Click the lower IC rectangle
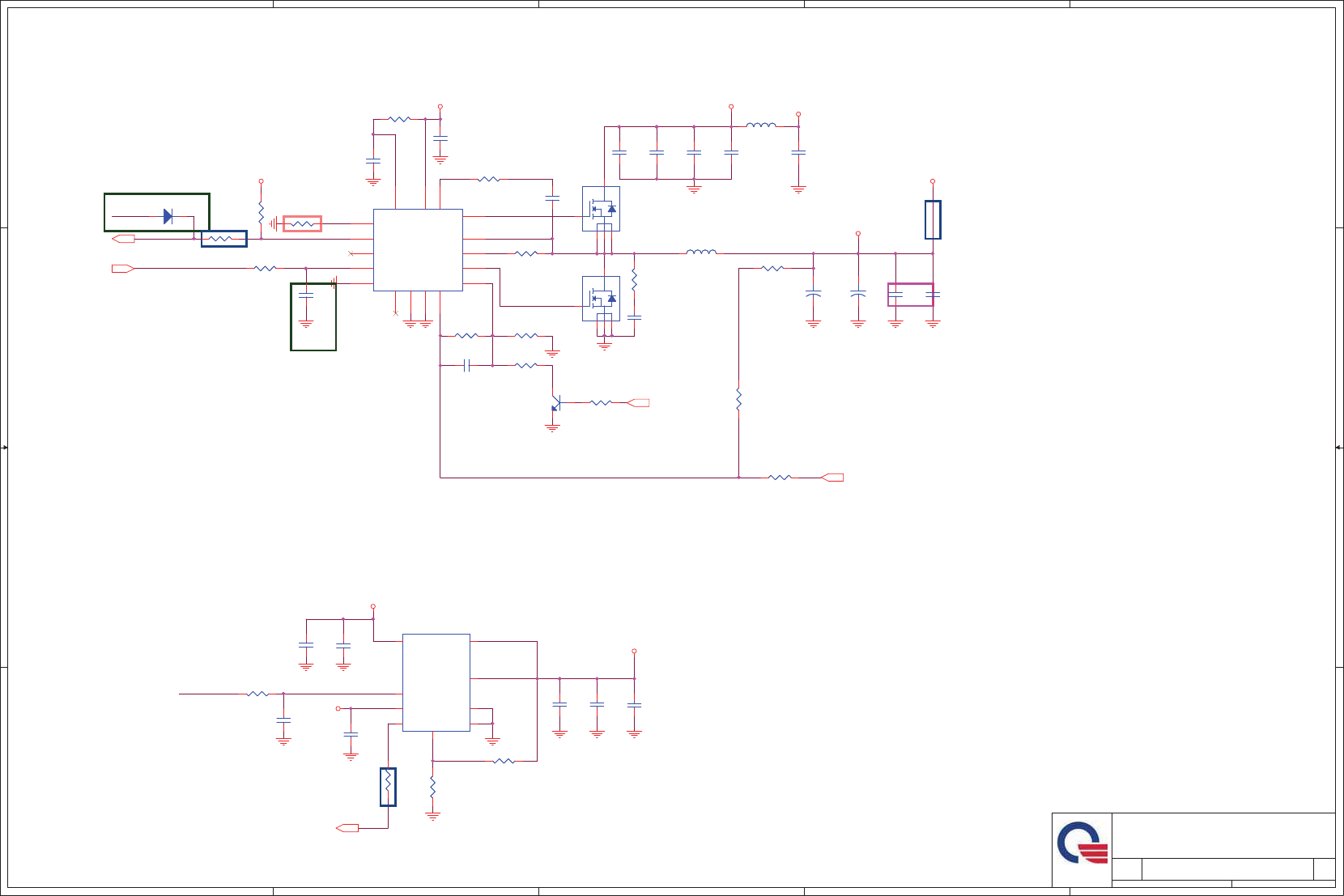1344x896 pixels. tap(436, 682)
